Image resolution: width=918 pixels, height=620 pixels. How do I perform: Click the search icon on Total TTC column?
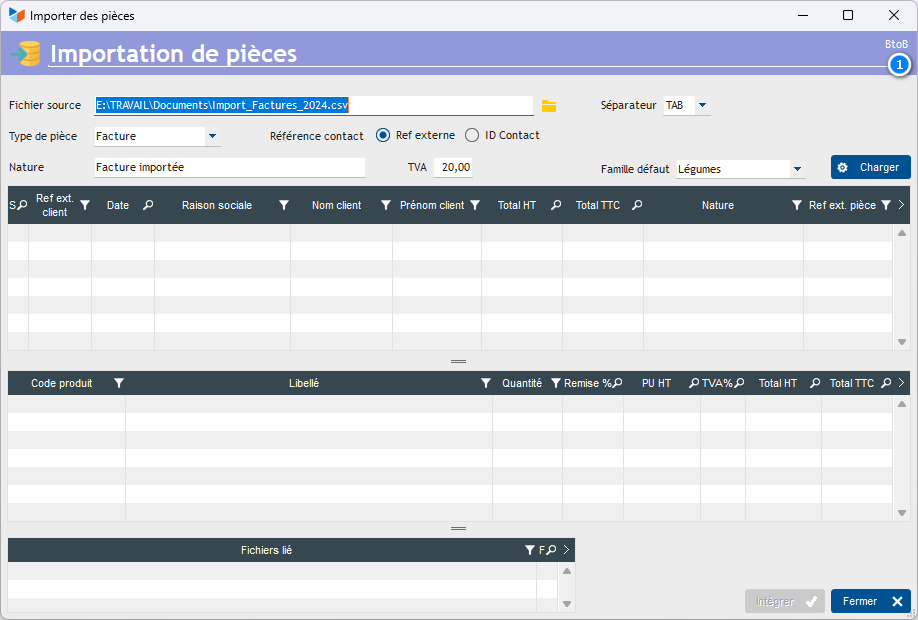[x=637, y=205]
